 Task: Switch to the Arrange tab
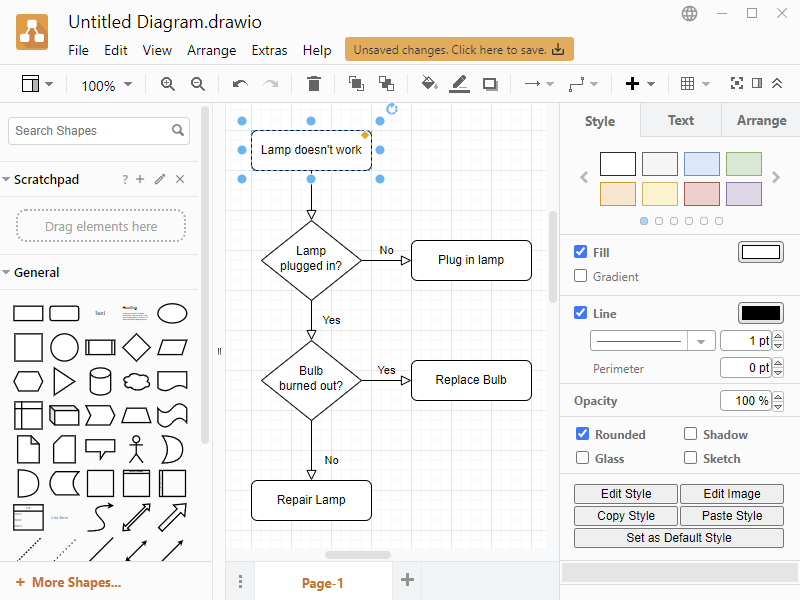pyautogui.click(x=761, y=120)
